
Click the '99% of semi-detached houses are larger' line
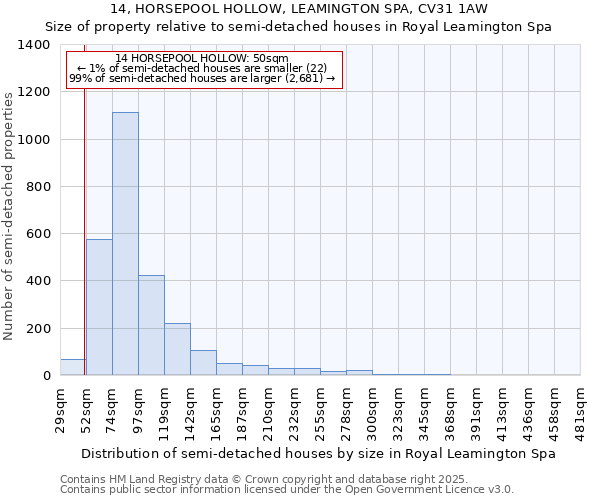pos(202,79)
